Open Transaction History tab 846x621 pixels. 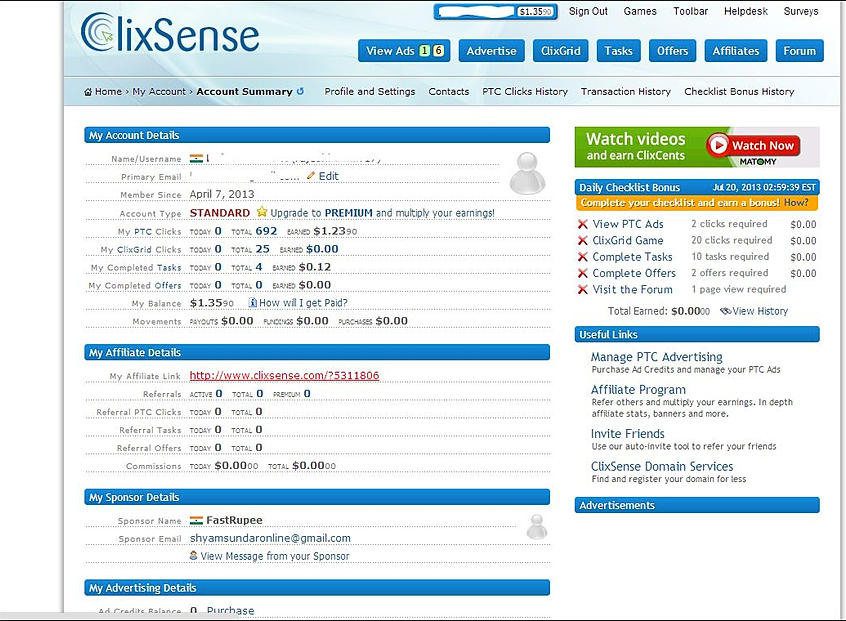pyautogui.click(x=626, y=91)
